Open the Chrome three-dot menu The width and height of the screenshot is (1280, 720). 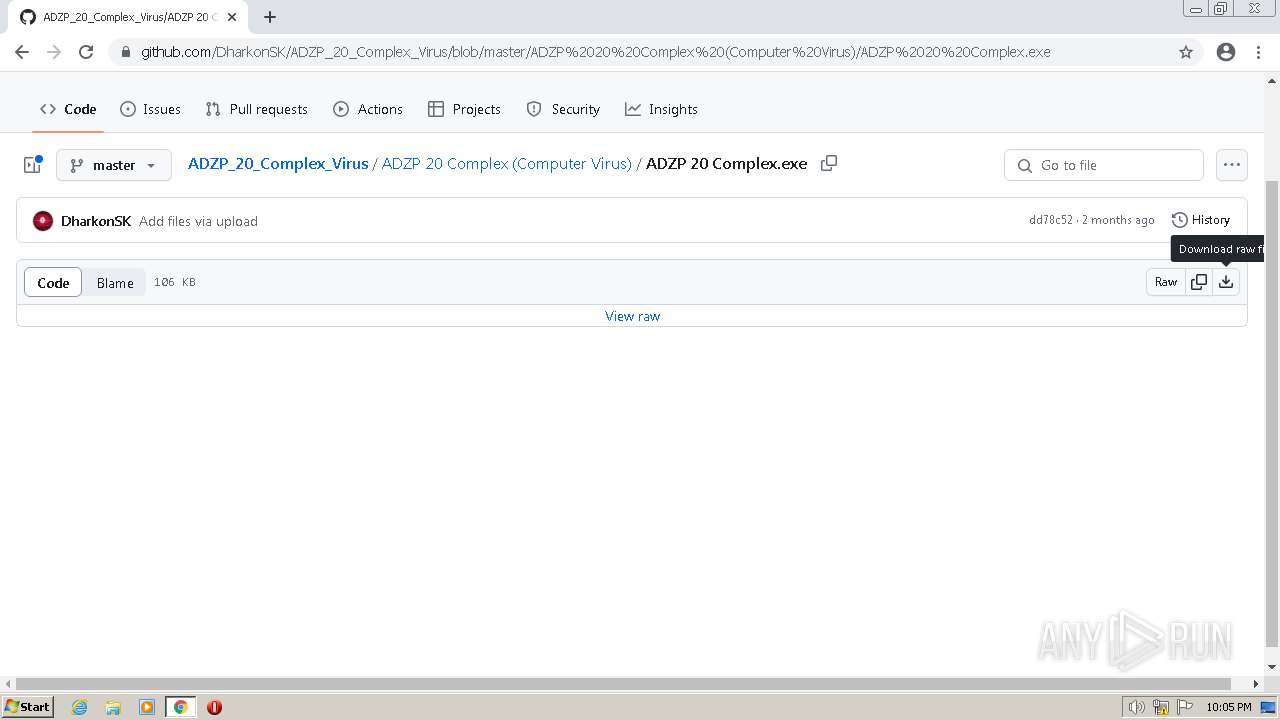click(x=1258, y=52)
